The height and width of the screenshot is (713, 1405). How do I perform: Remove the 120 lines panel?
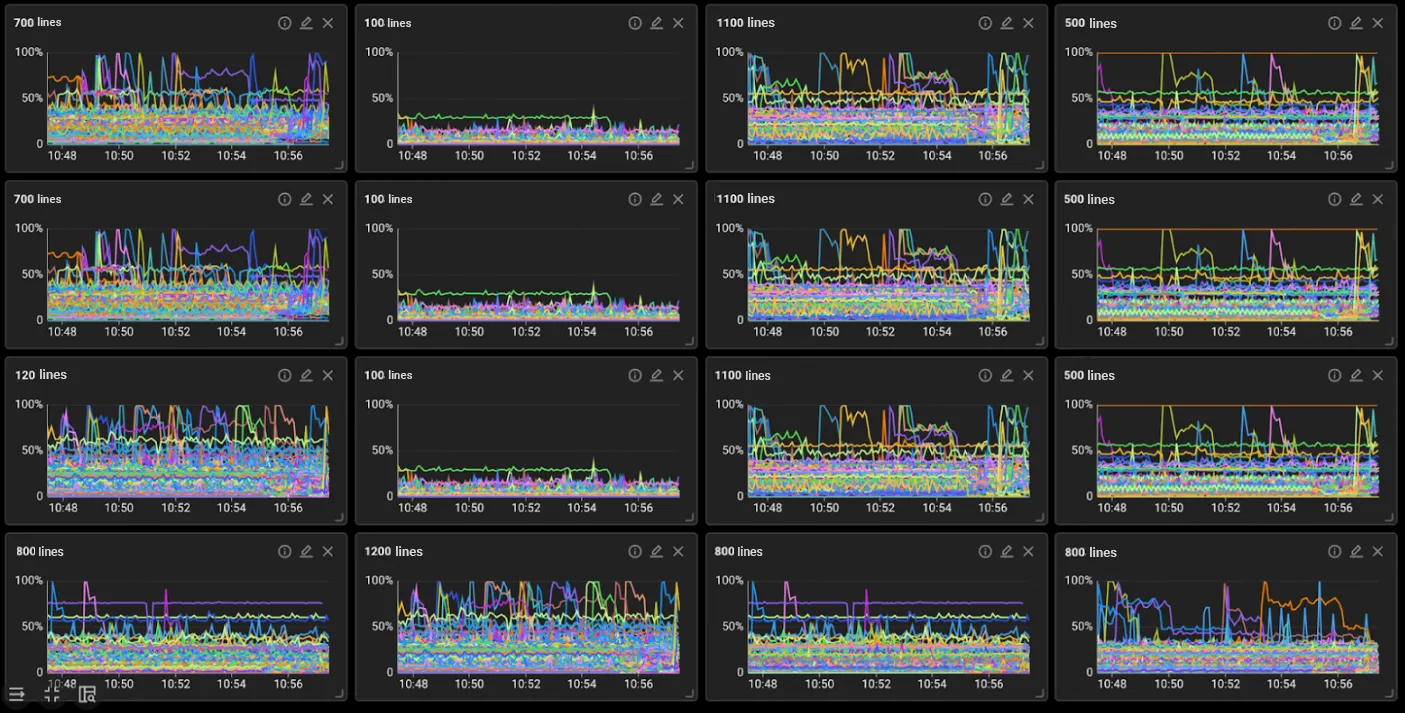pos(328,375)
